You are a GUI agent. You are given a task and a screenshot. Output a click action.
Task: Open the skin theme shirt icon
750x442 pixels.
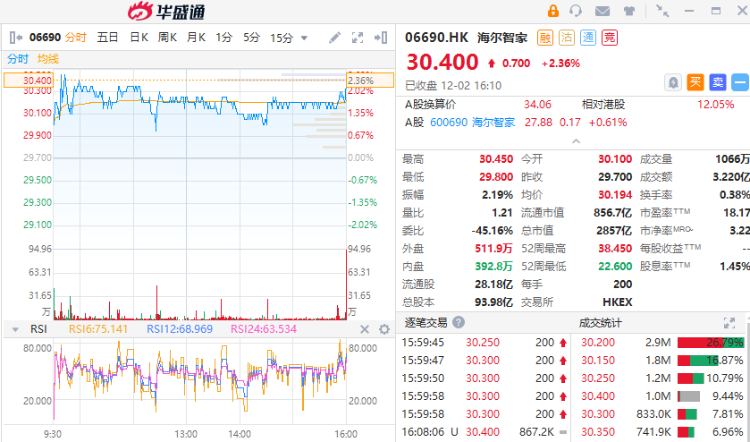click(629, 11)
